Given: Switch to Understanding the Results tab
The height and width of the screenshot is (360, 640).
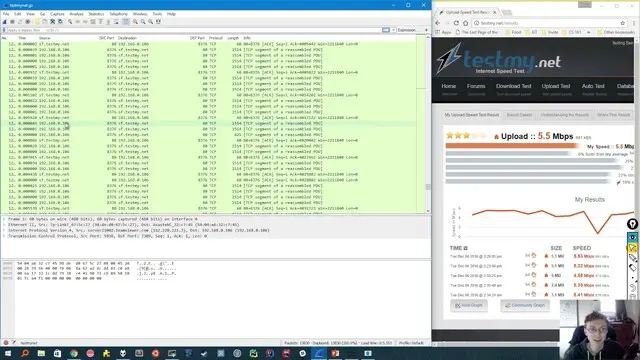Looking at the screenshot, I should (564, 115).
